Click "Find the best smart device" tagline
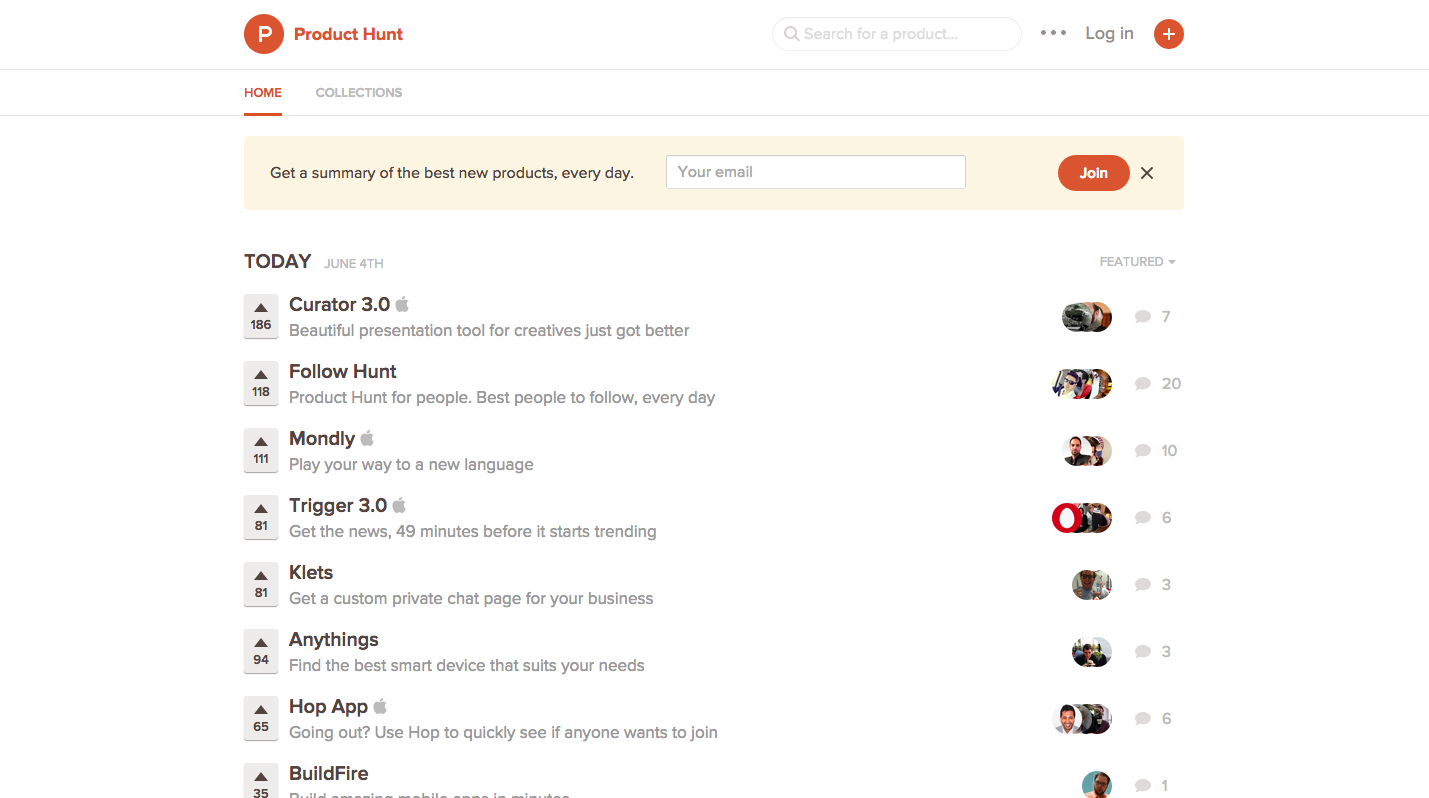 click(467, 666)
